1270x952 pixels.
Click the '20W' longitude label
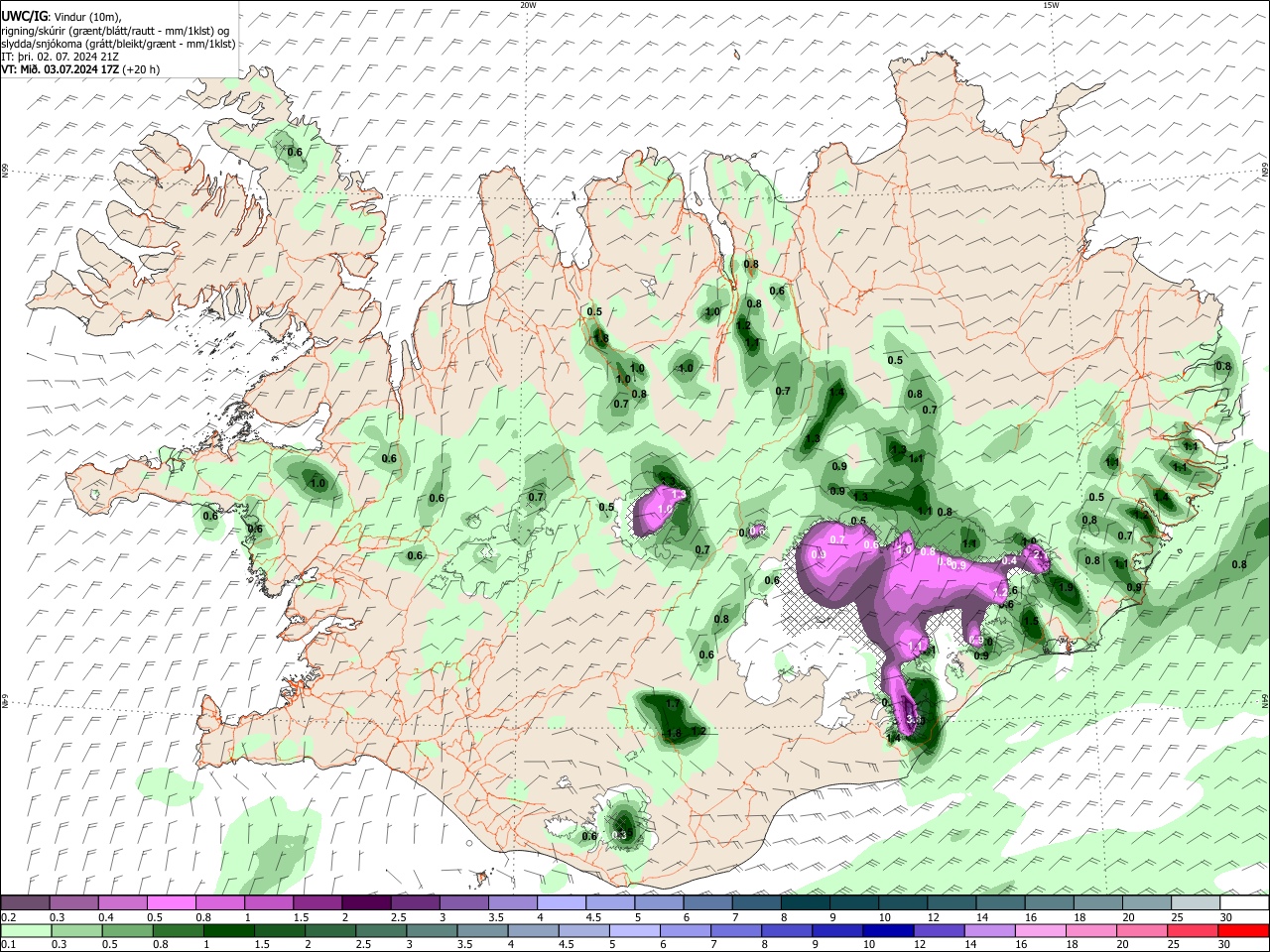pyautogui.click(x=529, y=5)
